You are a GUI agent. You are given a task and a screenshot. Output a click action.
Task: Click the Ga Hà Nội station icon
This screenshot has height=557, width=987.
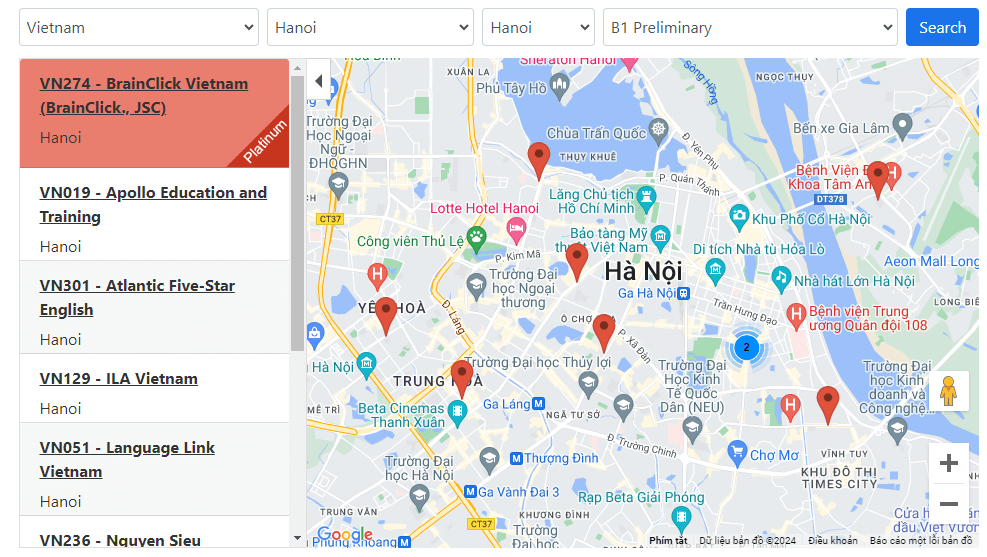(684, 293)
